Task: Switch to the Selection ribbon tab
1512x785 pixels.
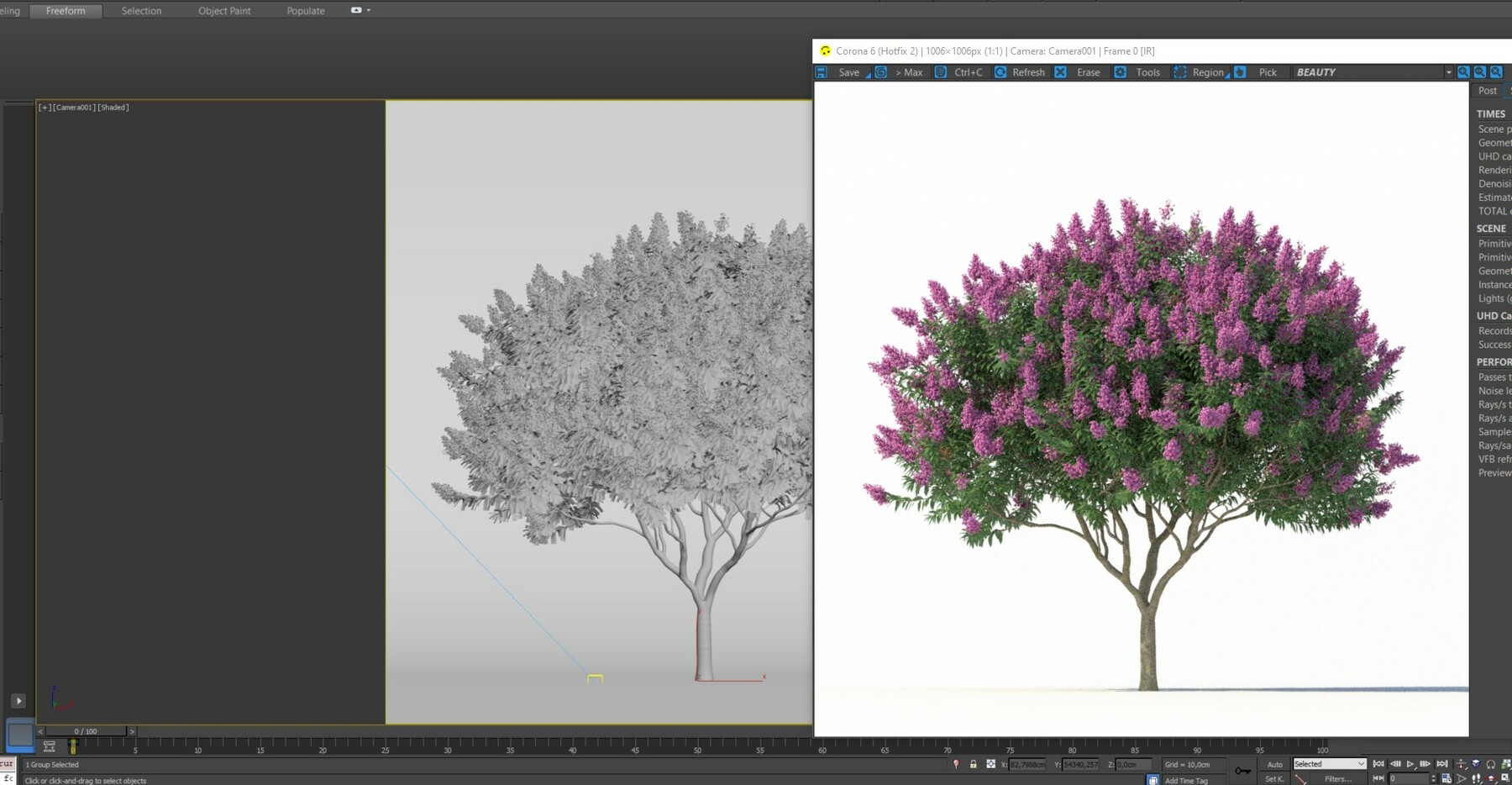Action: click(140, 10)
